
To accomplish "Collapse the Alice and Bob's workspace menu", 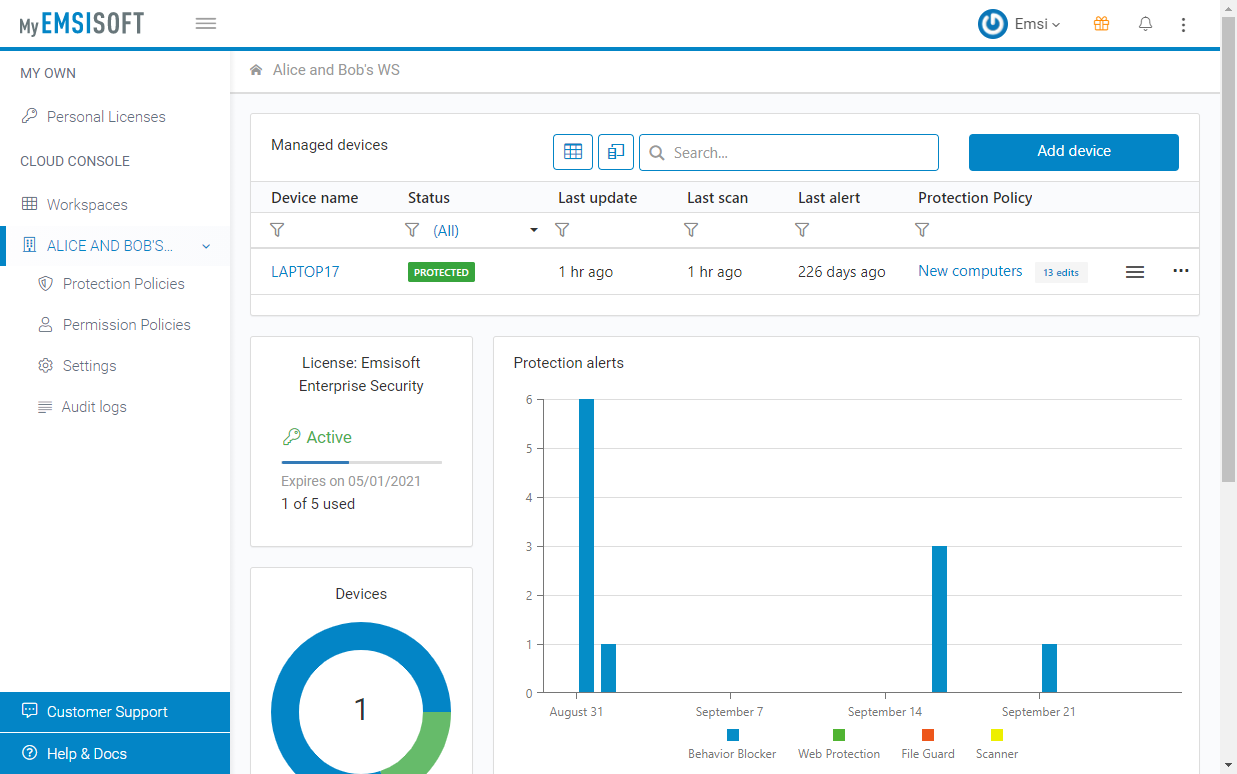I will click(x=206, y=246).
